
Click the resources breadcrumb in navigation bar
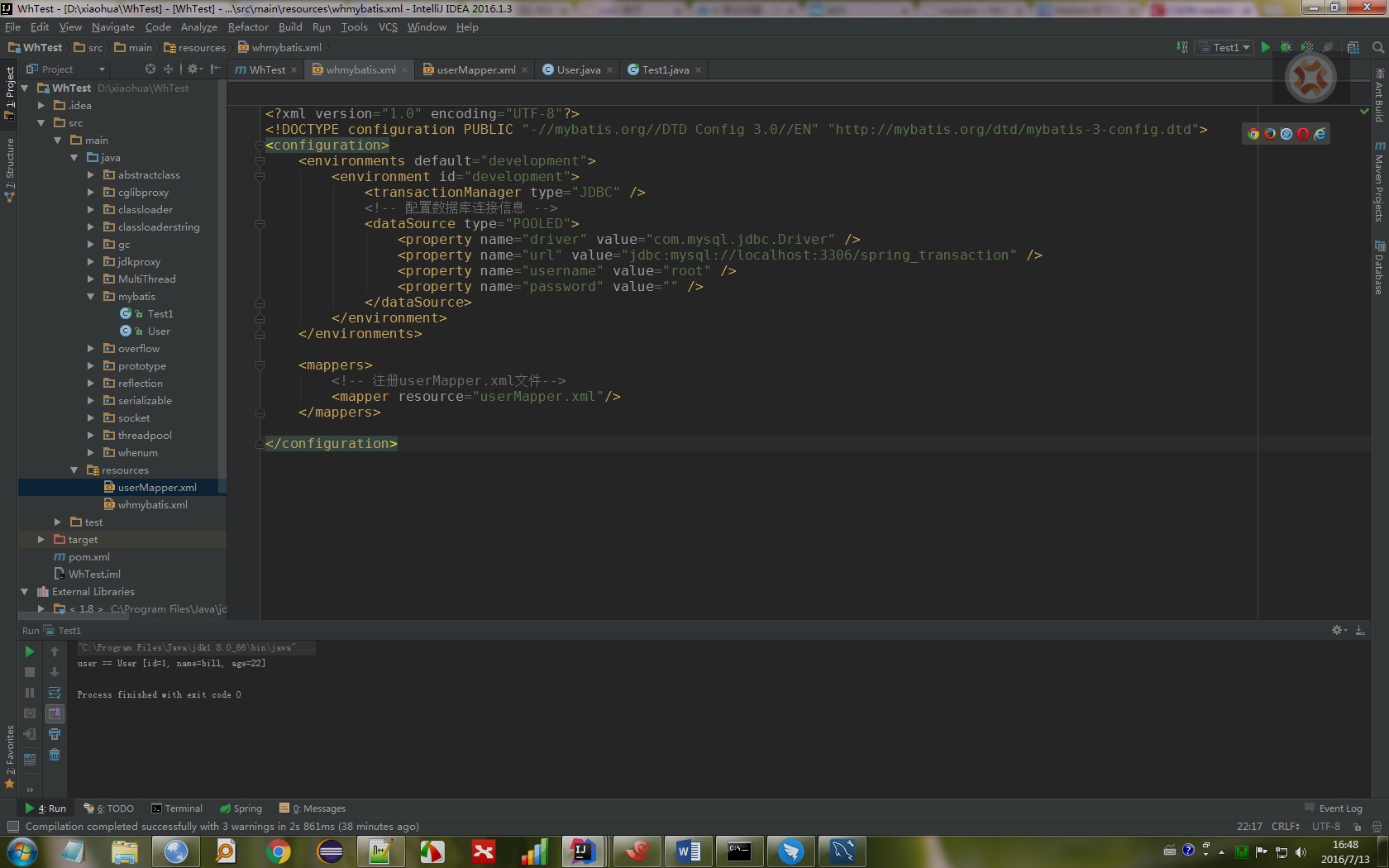tap(194, 48)
